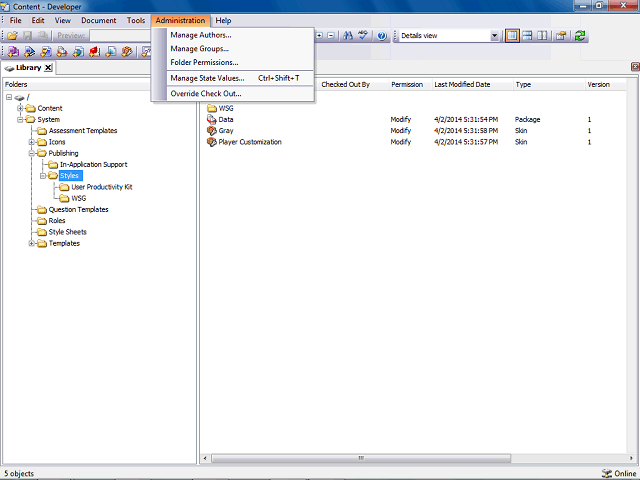Open the Edit menu
This screenshot has height=480, width=640.
(38, 20)
